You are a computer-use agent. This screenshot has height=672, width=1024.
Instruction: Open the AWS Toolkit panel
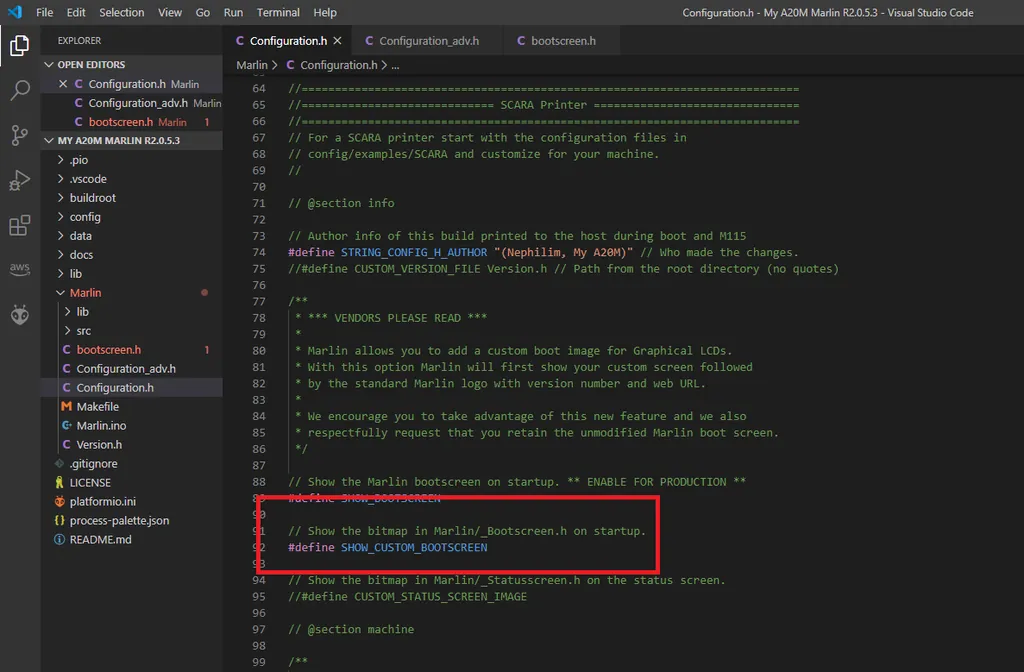pos(20,269)
